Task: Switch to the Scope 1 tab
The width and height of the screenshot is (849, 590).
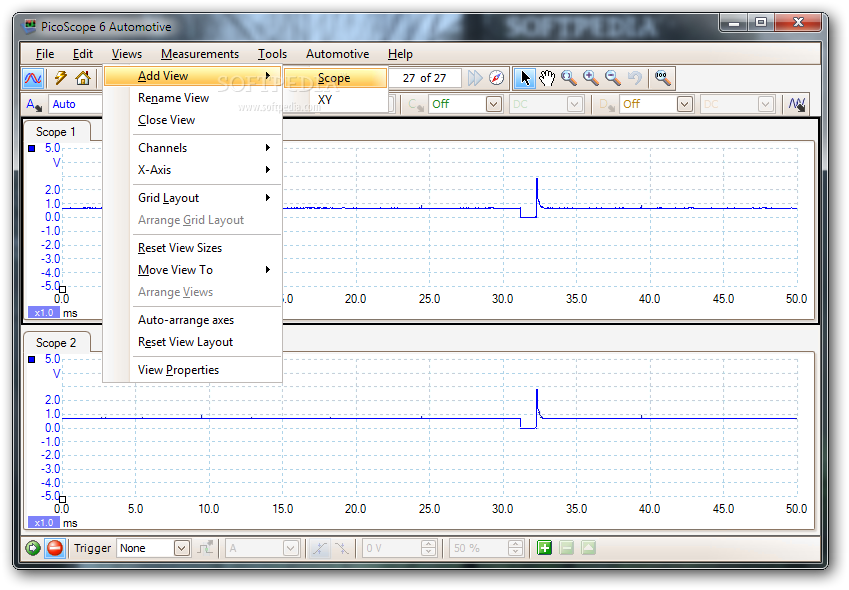Action: [x=56, y=132]
